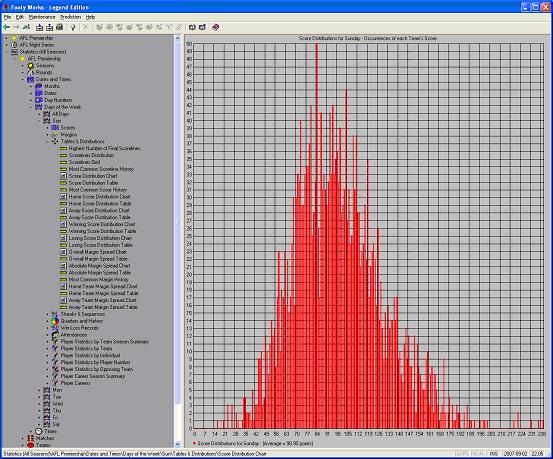Screen dimensions: 553x459
Task: Collapse the Days of the Week node
Action: tap(31, 107)
